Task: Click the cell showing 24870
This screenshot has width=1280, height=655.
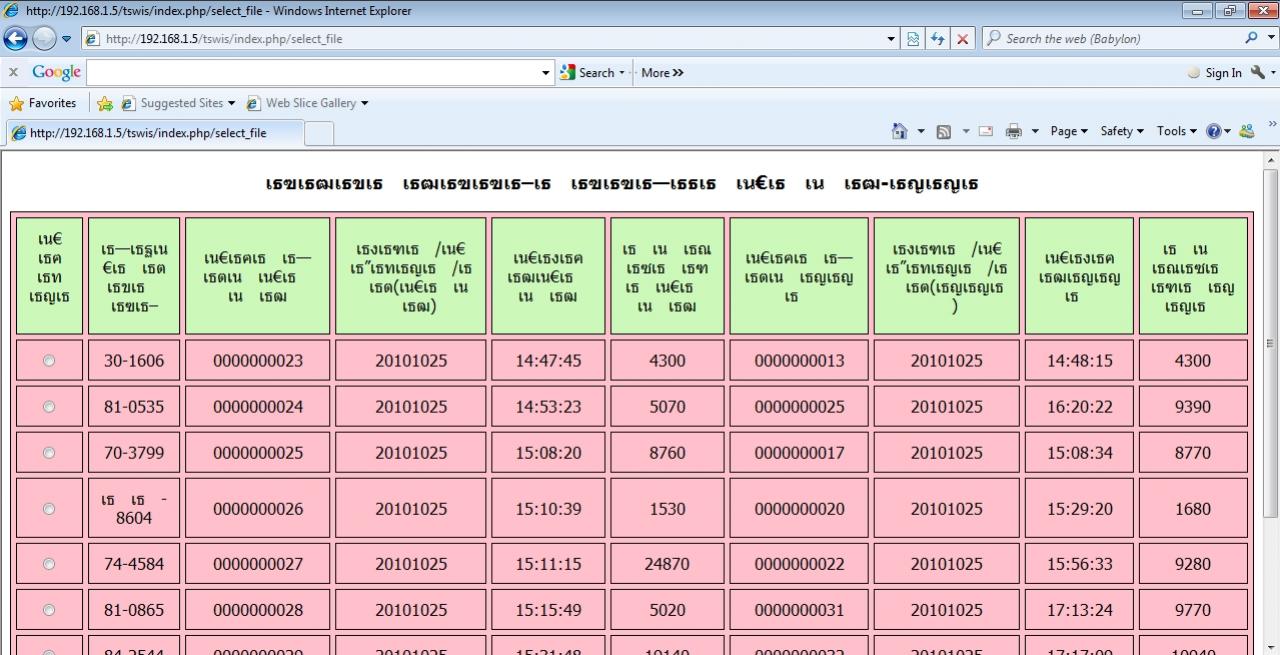Action: [667, 564]
